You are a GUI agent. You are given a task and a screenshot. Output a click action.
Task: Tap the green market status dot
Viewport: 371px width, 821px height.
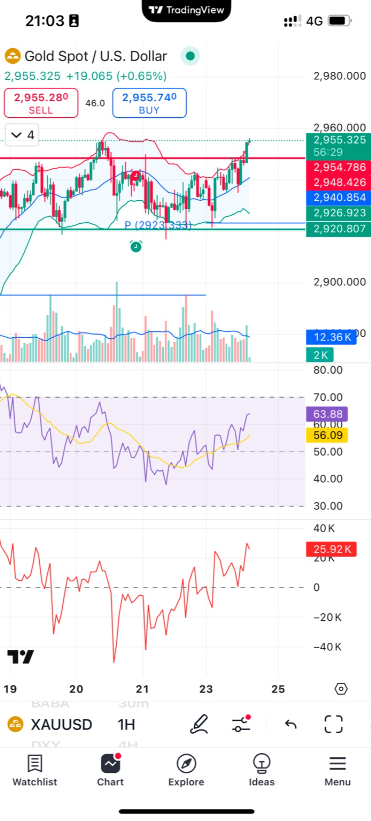pyautogui.click(x=190, y=56)
